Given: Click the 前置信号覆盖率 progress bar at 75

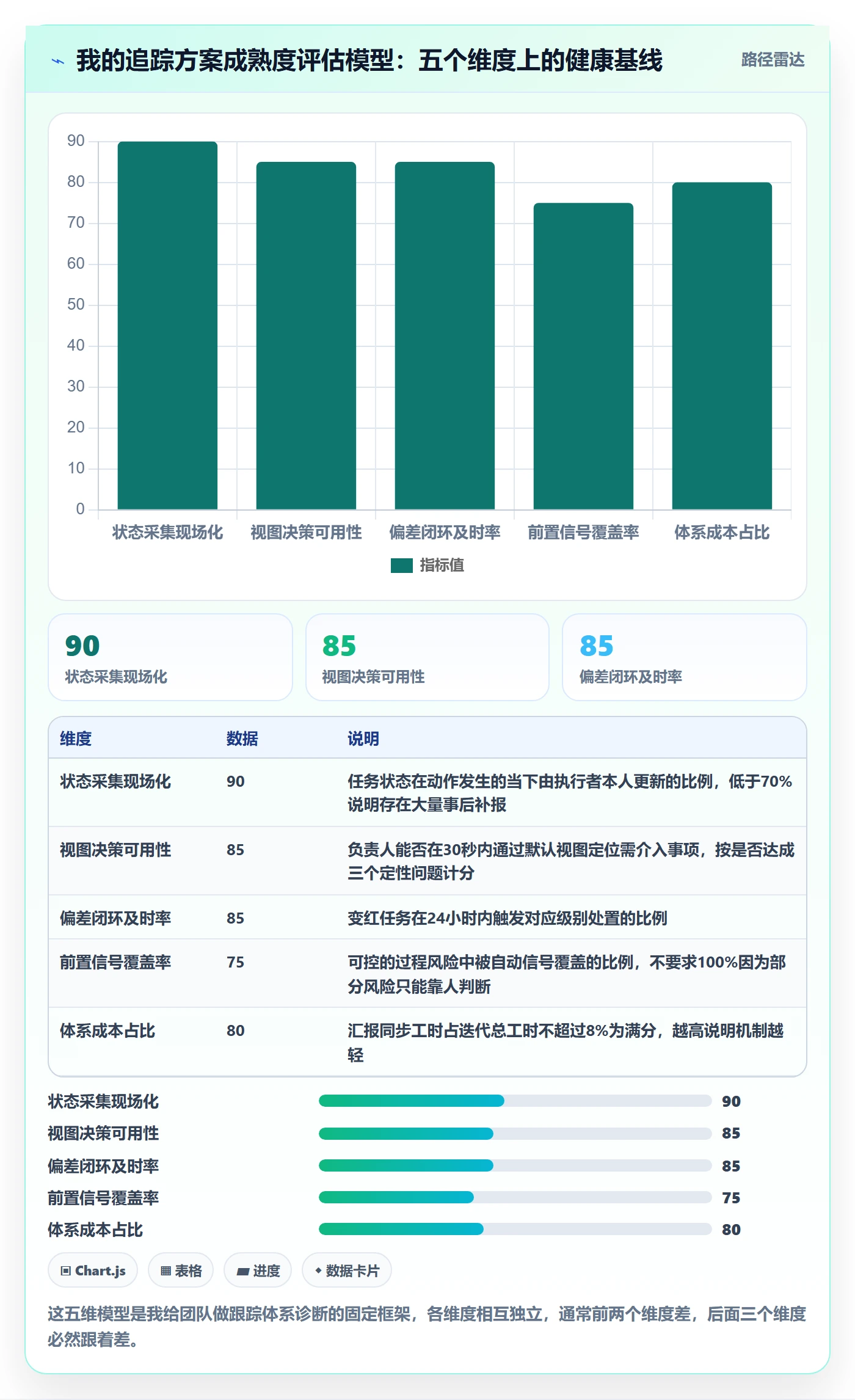Looking at the screenshot, I should click(515, 1197).
